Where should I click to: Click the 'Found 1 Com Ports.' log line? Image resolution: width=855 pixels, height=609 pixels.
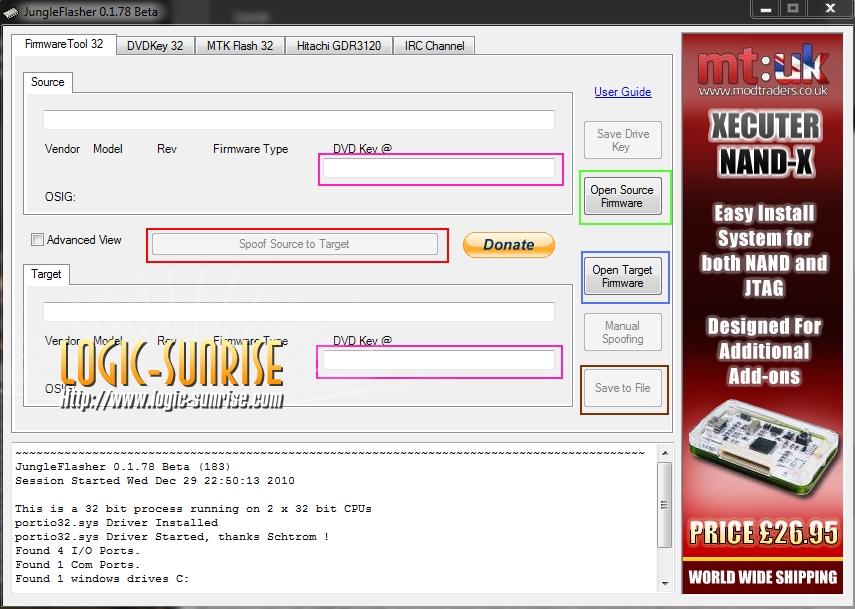coord(78,565)
